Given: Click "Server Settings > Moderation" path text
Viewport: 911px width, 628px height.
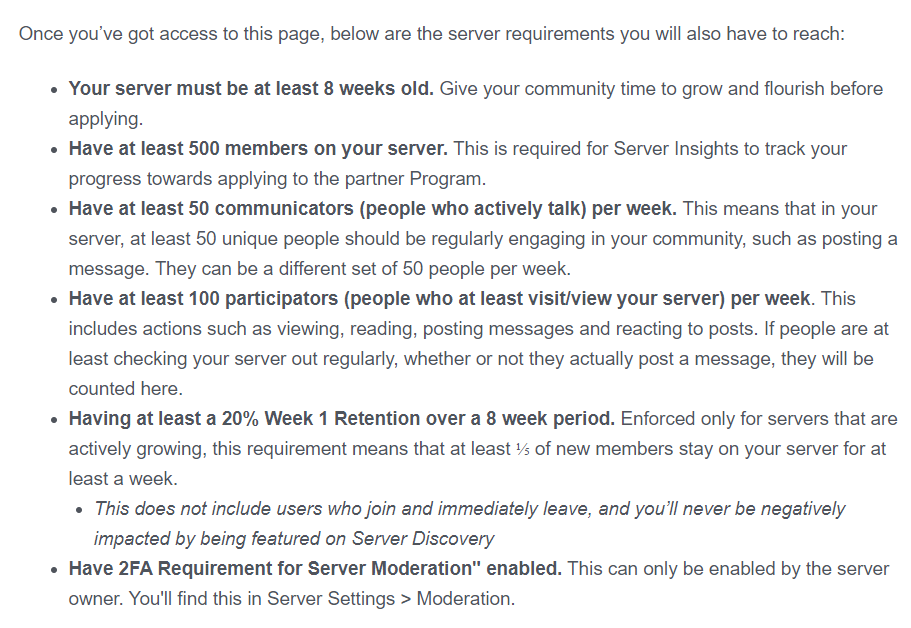Looking at the screenshot, I should click(x=390, y=599).
